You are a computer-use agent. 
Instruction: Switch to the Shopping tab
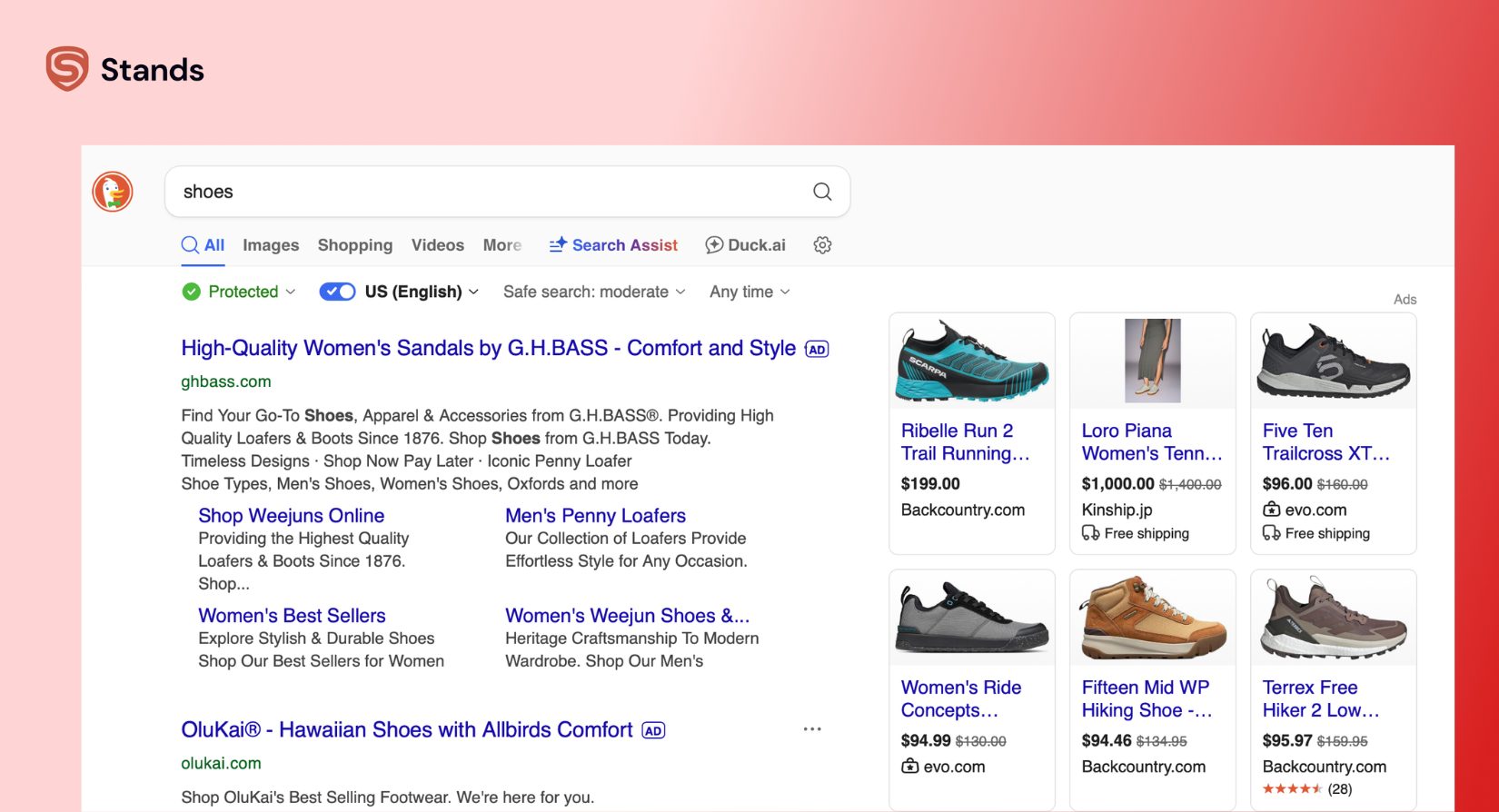pyautogui.click(x=355, y=245)
